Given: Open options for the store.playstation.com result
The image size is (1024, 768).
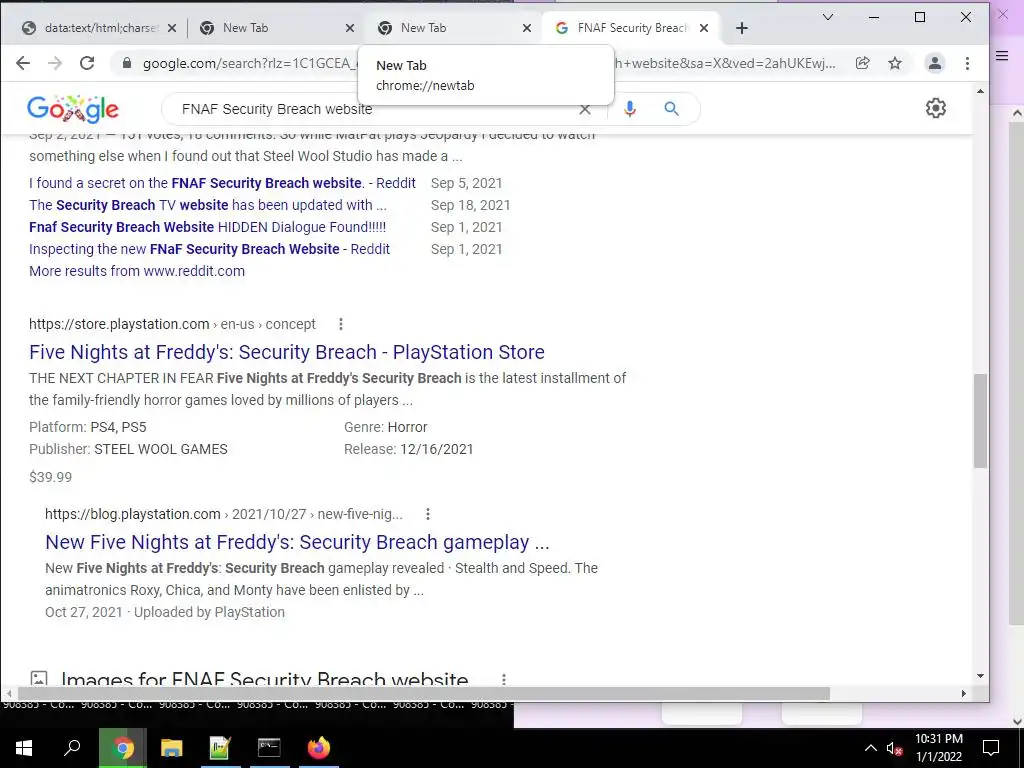Looking at the screenshot, I should click(x=340, y=324).
